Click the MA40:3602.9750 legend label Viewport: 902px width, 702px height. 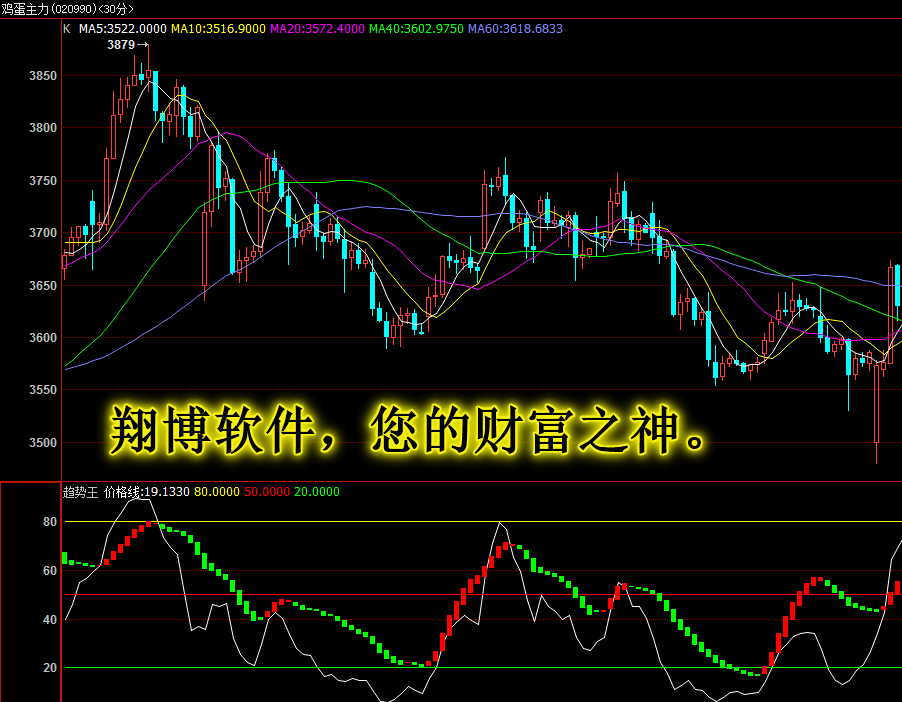(416, 29)
